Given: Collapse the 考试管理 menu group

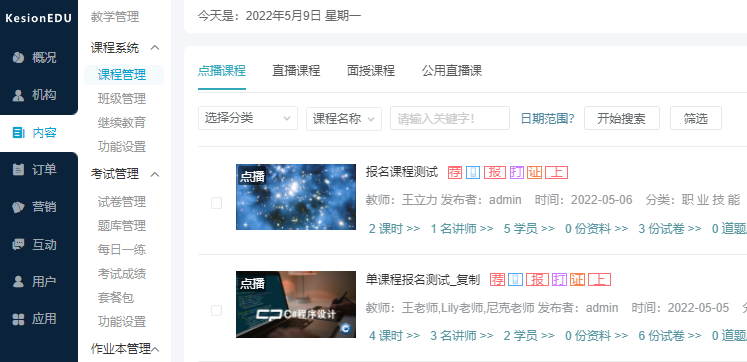Looking at the screenshot, I should (x=155, y=174).
